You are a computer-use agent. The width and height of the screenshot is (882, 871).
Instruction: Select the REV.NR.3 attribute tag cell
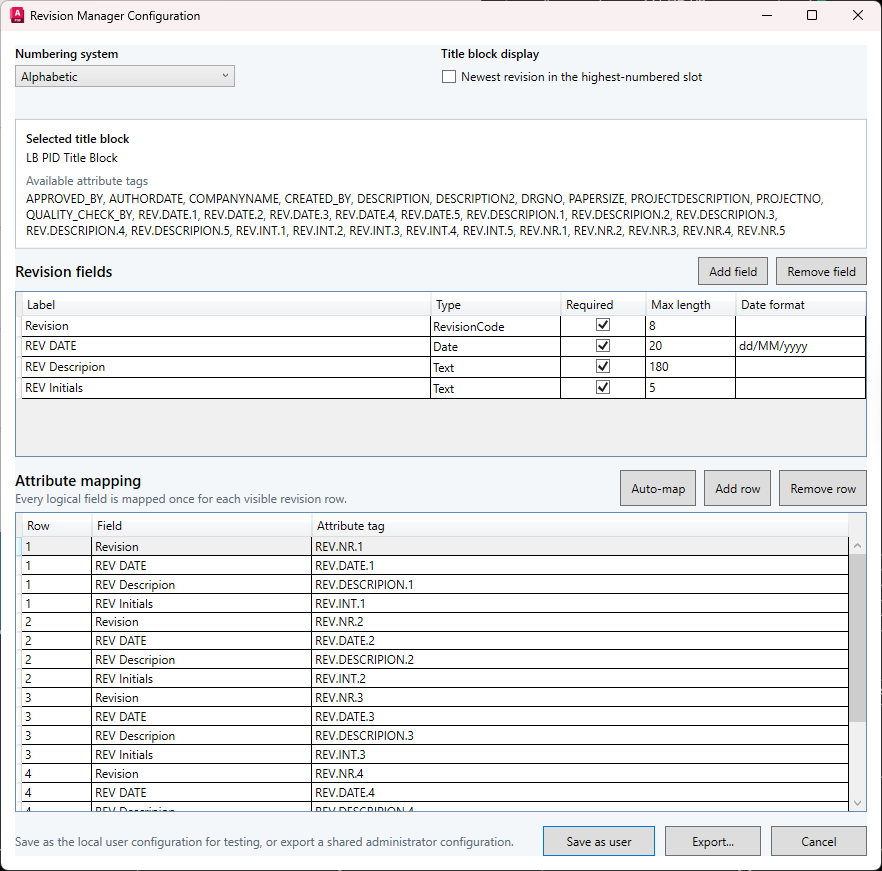(580, 698)
